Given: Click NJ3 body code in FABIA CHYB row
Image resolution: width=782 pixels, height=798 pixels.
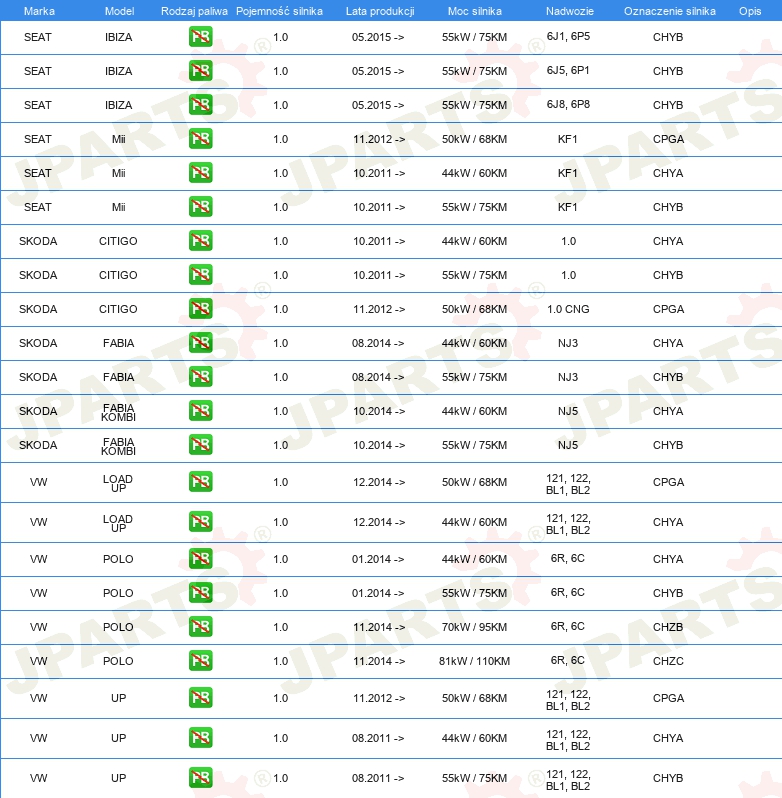Looking at the screenshot, I should [x=568, y=377].
